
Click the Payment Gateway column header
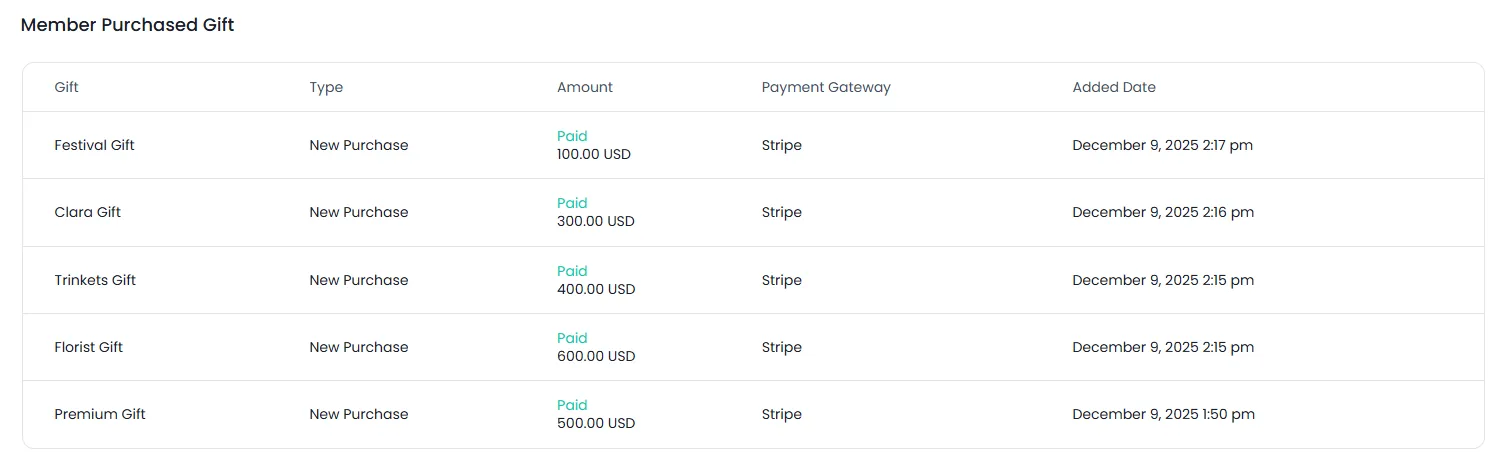point(826,87)
